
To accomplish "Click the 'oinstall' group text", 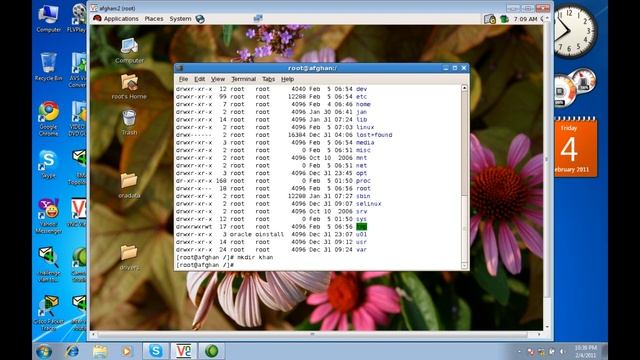I will click(269, 234).
